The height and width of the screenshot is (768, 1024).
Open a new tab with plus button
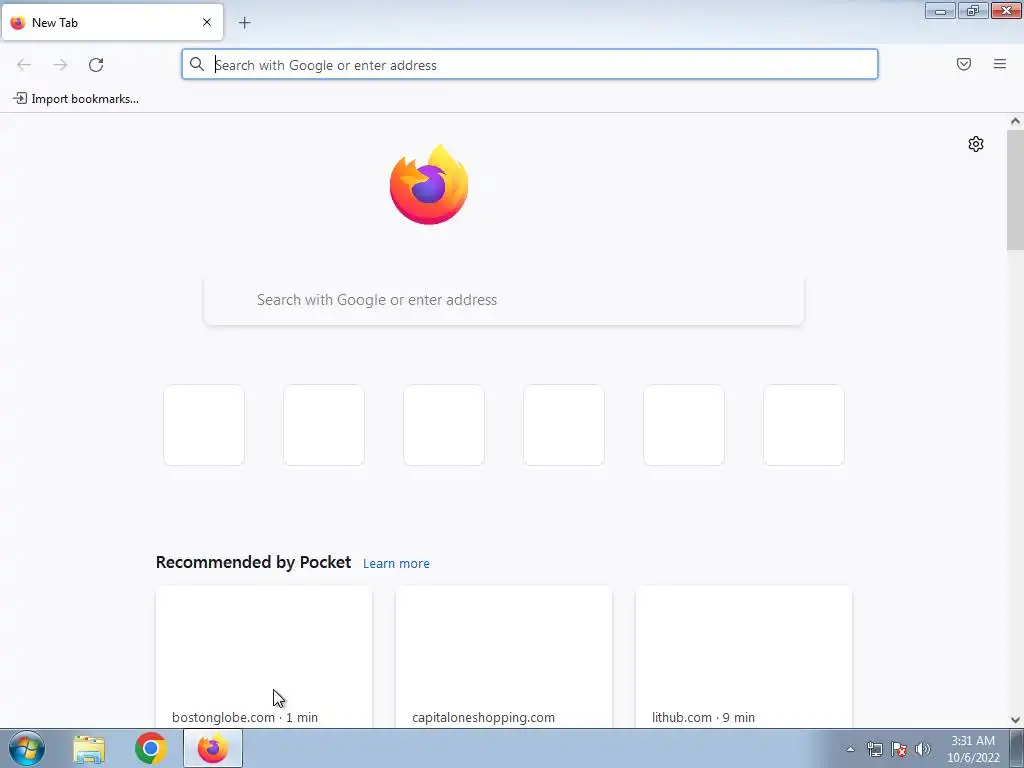click(x=244, y=23)
